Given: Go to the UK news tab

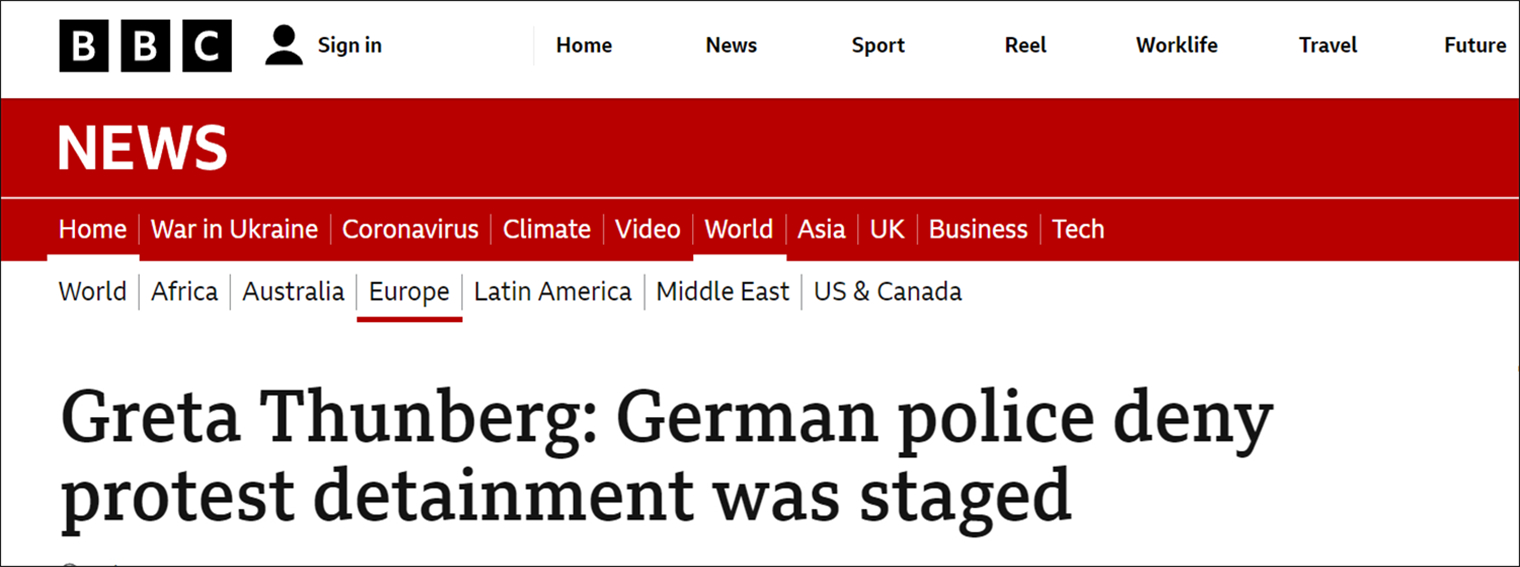Looking at the screenshot, I should pos(887,230).
